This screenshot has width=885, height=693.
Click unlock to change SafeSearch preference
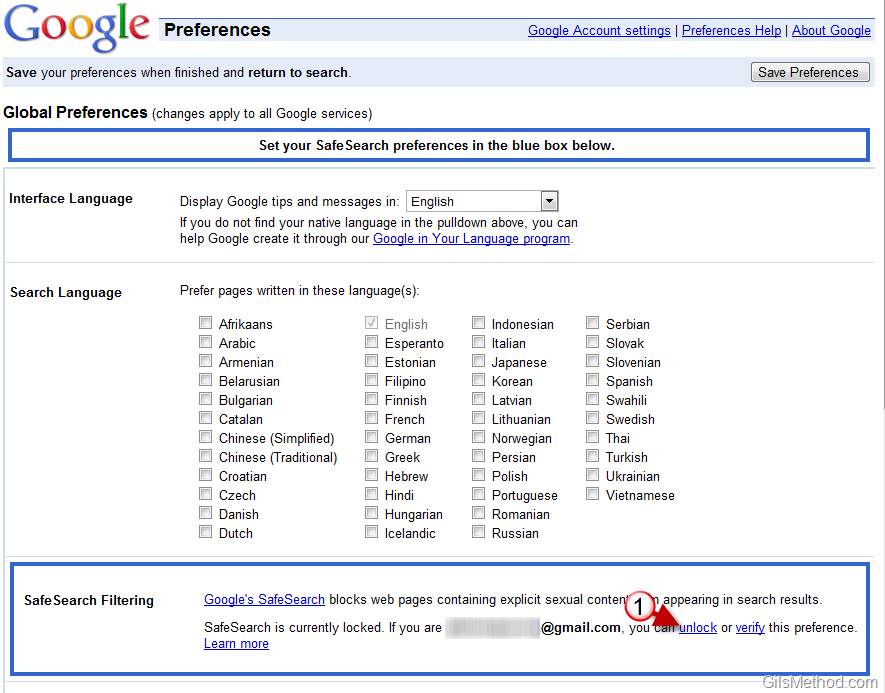click(697, 627)
